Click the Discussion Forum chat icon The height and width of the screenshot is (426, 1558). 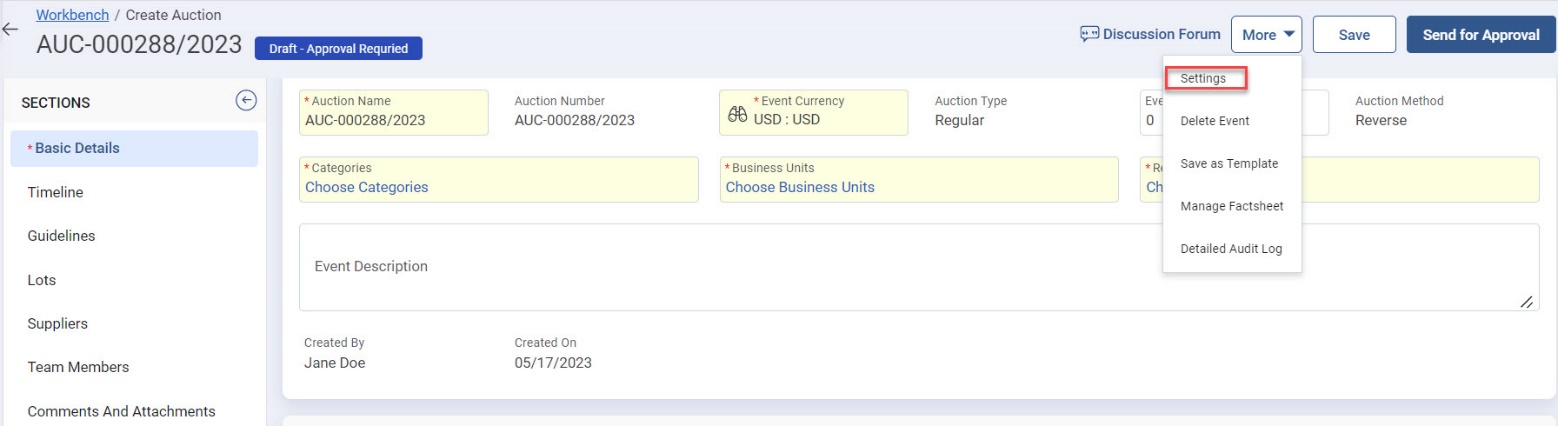coord(1089,34)
